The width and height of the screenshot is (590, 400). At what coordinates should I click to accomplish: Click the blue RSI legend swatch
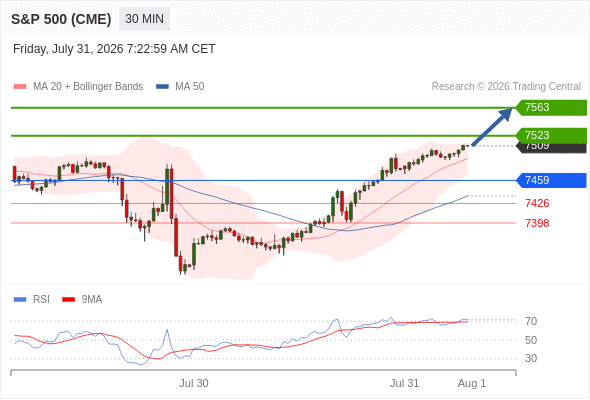(20, 300)
